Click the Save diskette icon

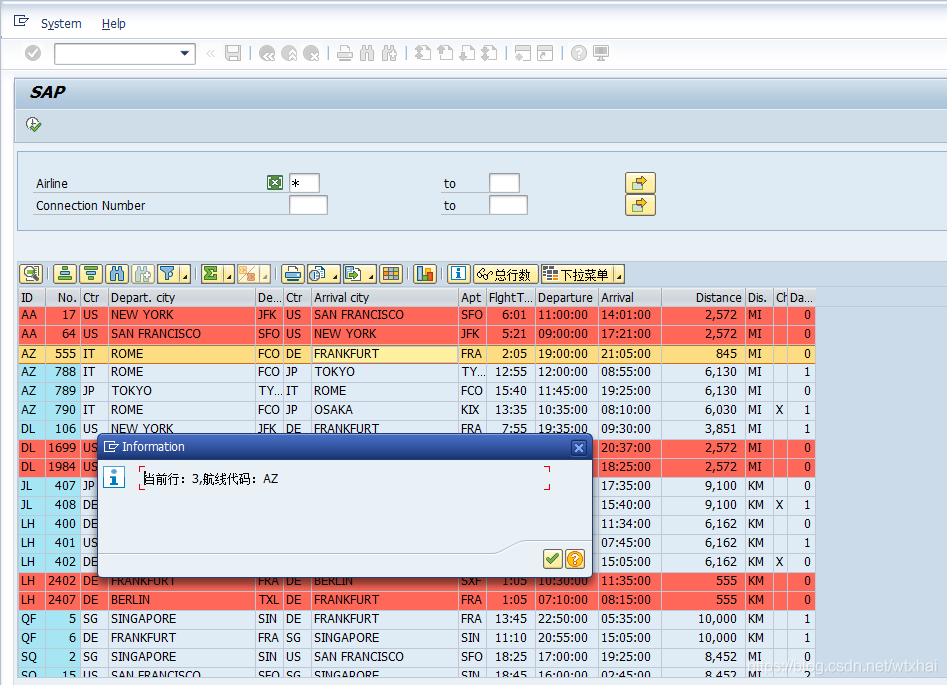233,53
